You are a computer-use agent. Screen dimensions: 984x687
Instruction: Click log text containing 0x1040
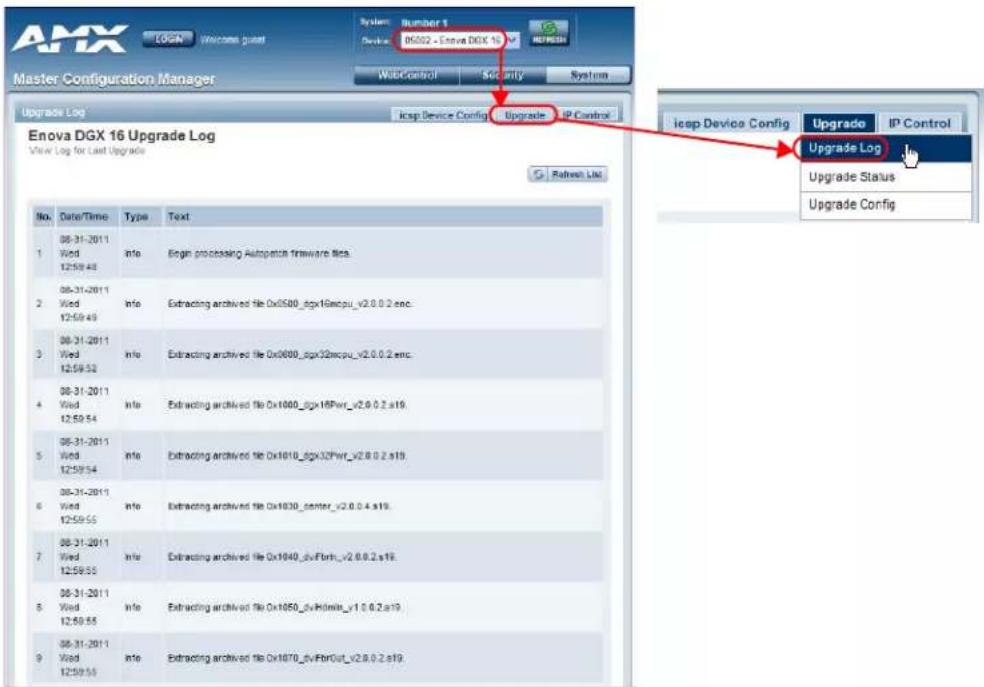click(x=282, y=557)
